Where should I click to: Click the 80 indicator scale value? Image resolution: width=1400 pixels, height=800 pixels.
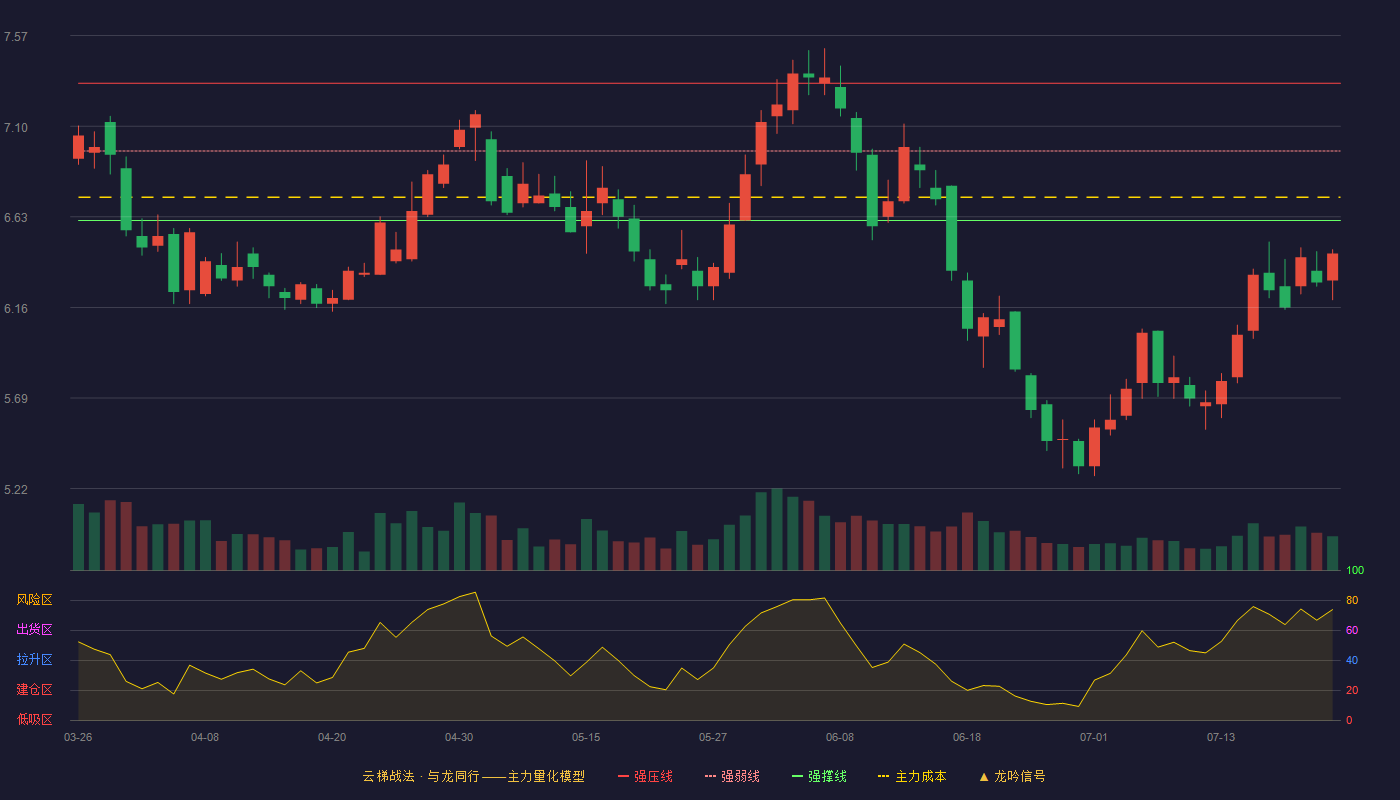click(x=1352, y=600)
